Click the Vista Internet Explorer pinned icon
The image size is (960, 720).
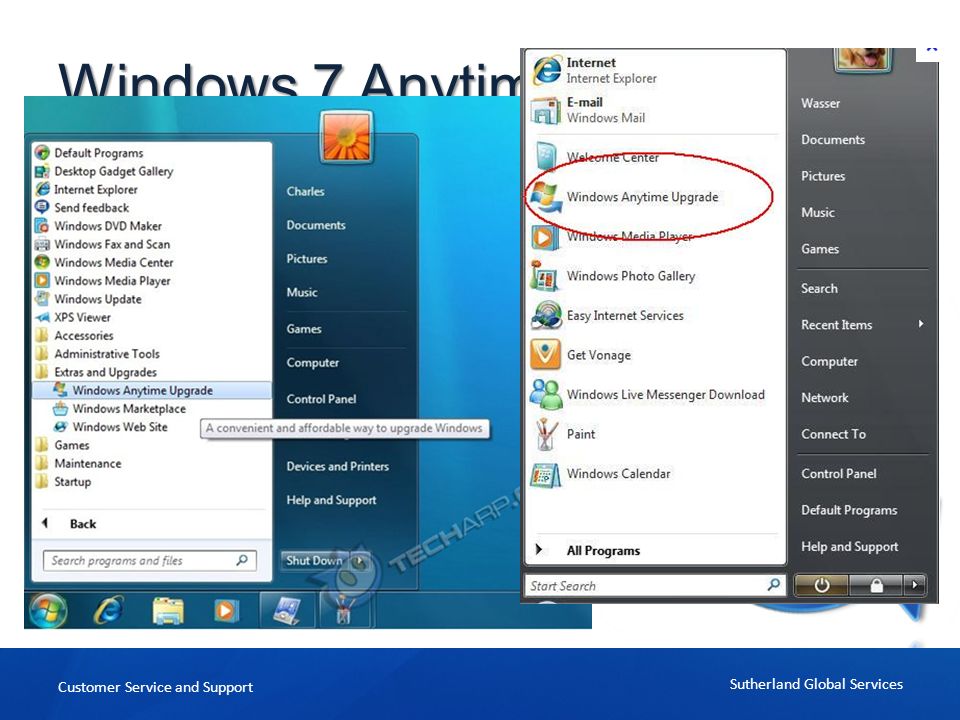click(547, 70)
